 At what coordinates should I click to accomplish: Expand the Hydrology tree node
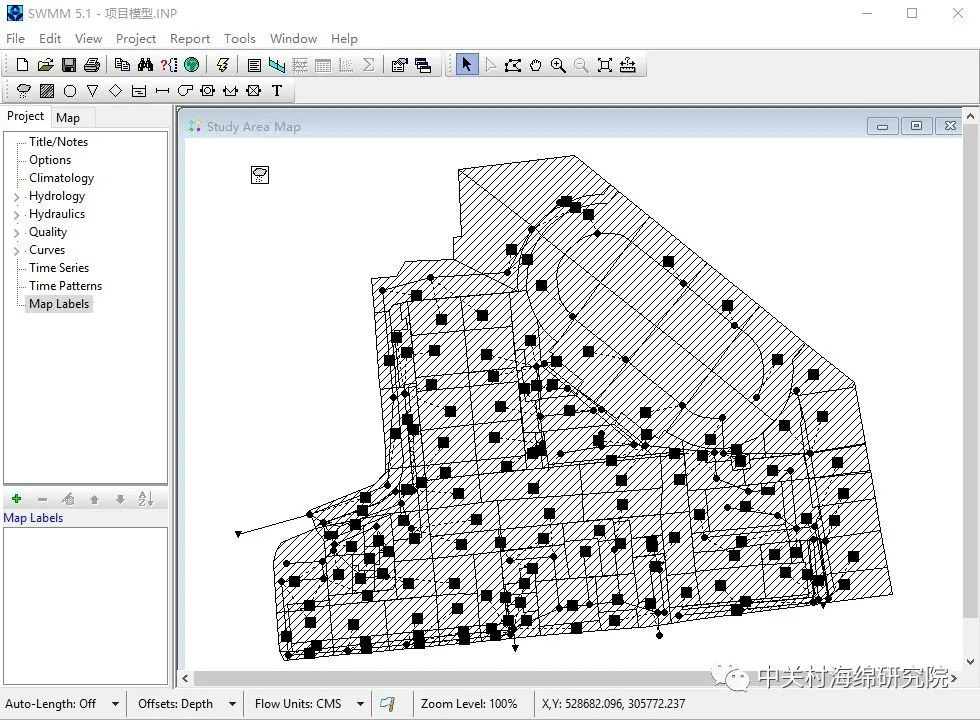coord(16,197)
